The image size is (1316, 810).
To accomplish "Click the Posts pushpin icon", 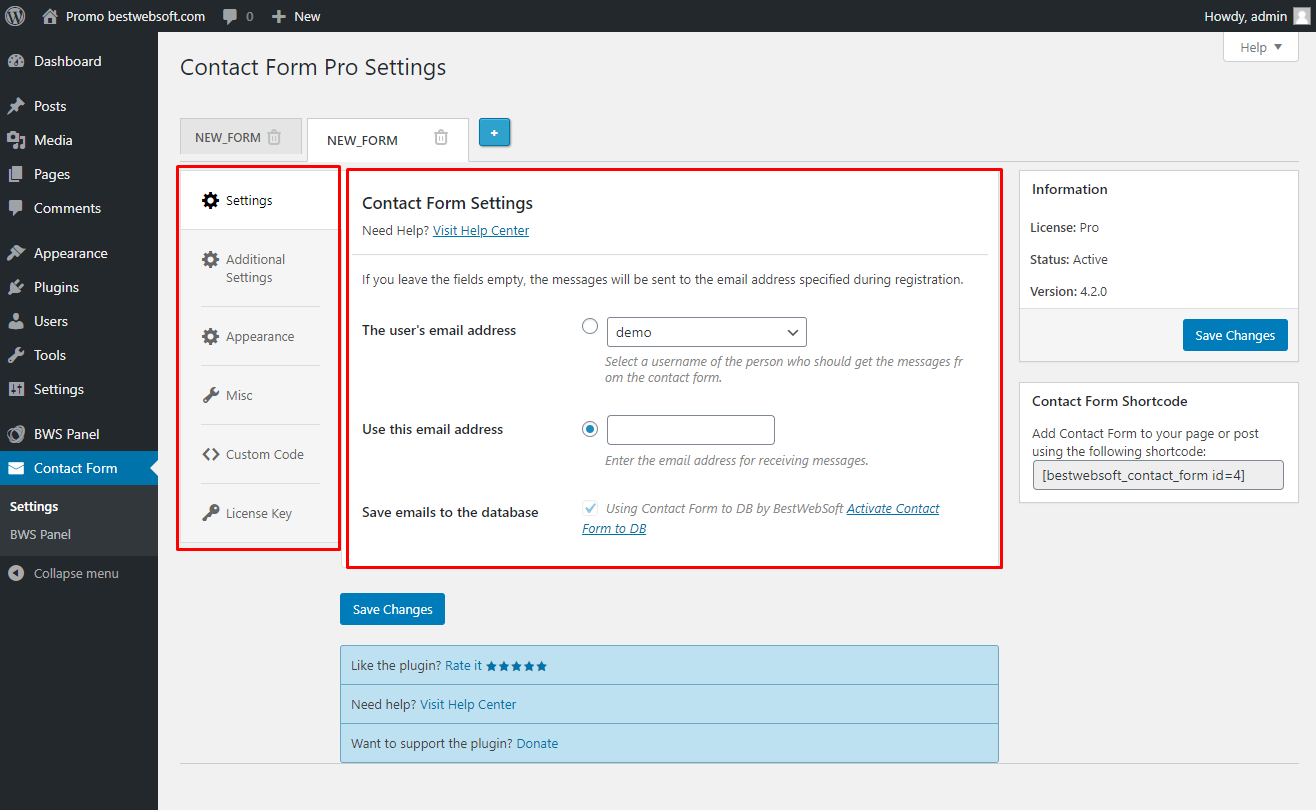I will [x=16, y=106].
